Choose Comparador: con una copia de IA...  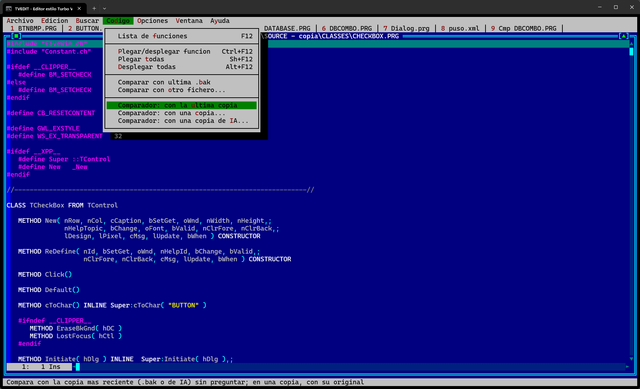coord(182,121)
